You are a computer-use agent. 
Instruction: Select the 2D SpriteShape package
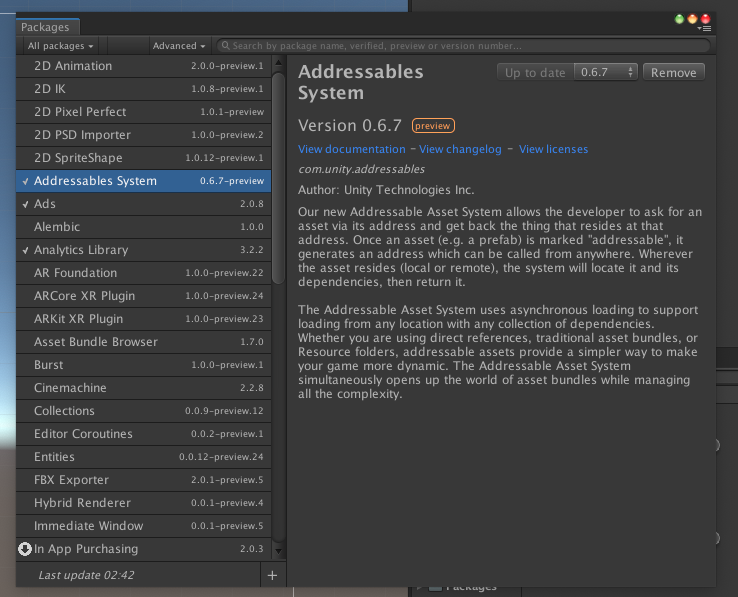(144, 158)
